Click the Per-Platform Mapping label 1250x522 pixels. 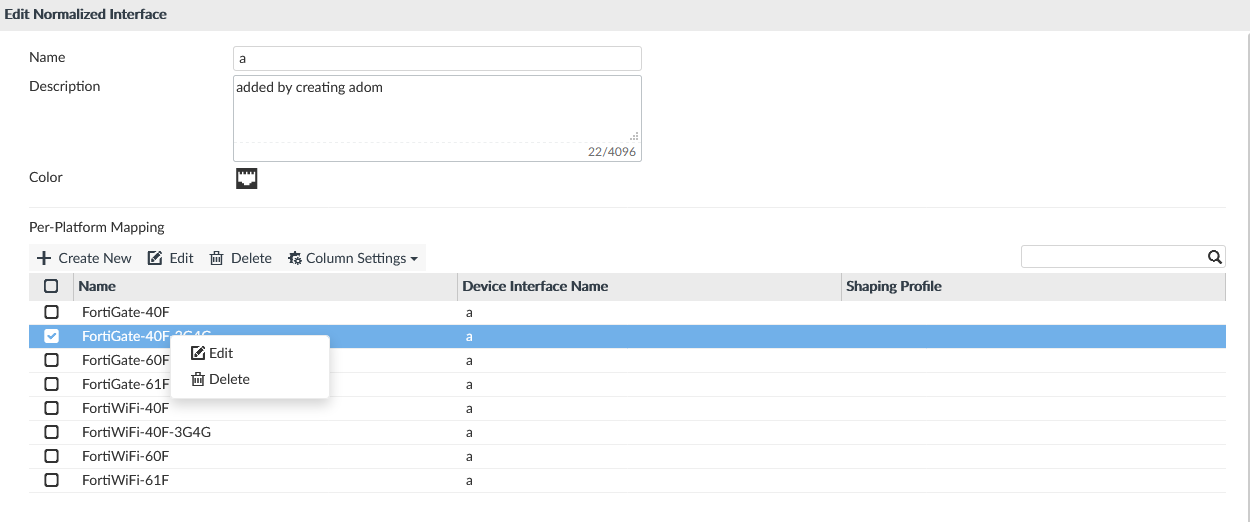[97, 227]
